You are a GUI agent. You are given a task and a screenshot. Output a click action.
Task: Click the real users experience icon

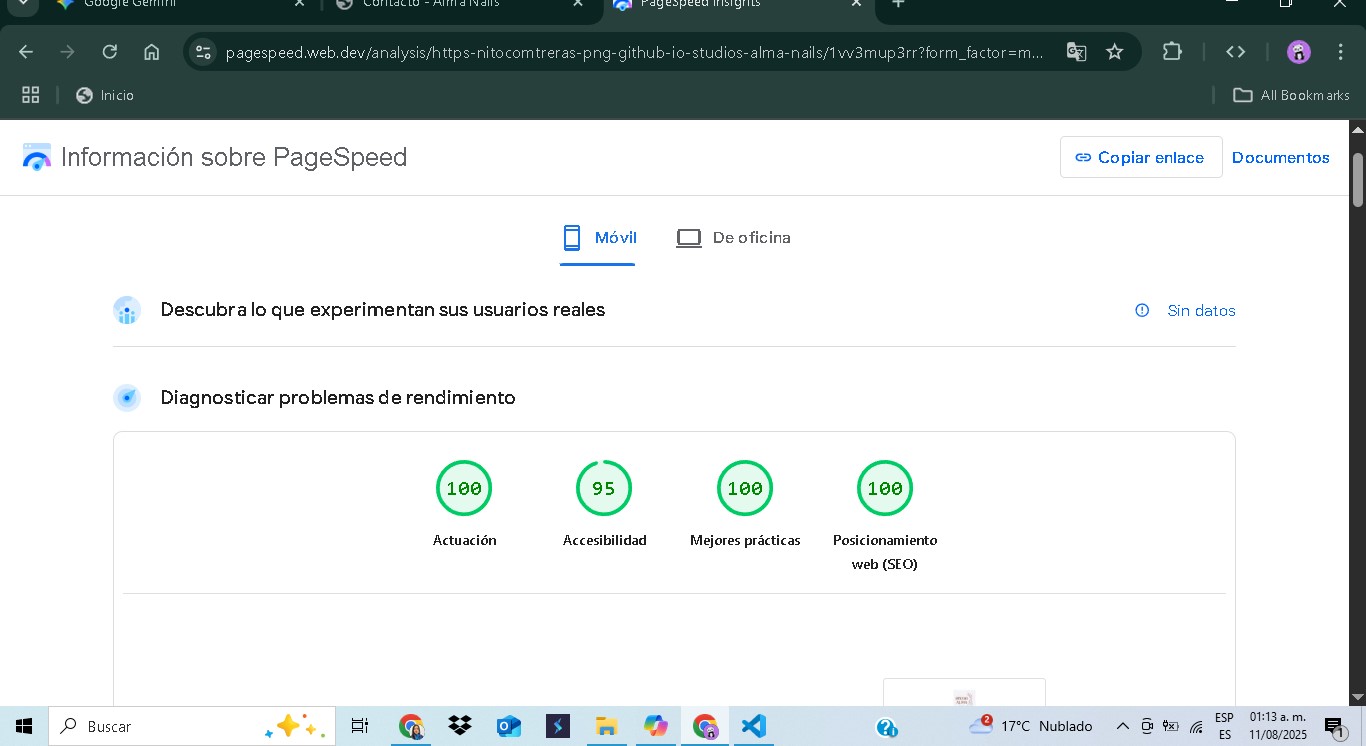tap(127, 311)
